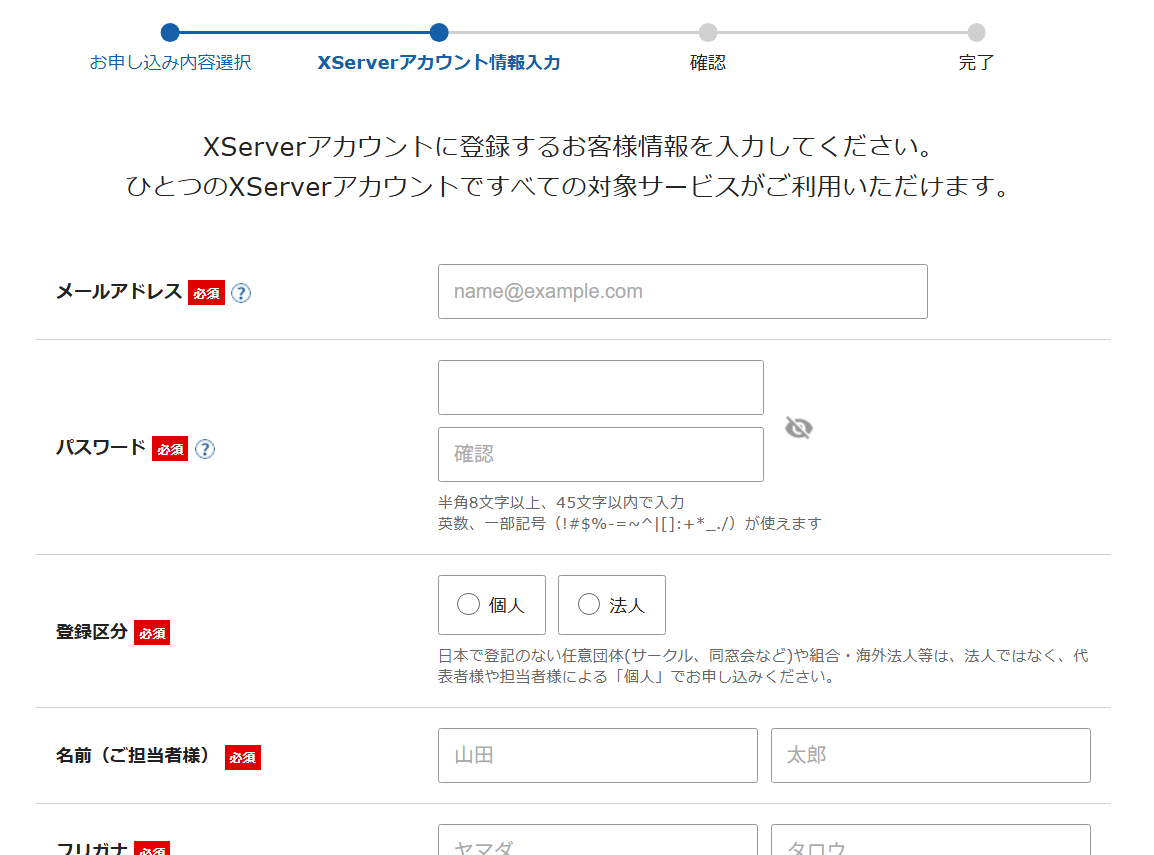Screen dimensions: 1154x855
Task: Click the 必須 badge beside 名前（ご担当者様）
Action: pyautogui.click(x=243, y=757)
